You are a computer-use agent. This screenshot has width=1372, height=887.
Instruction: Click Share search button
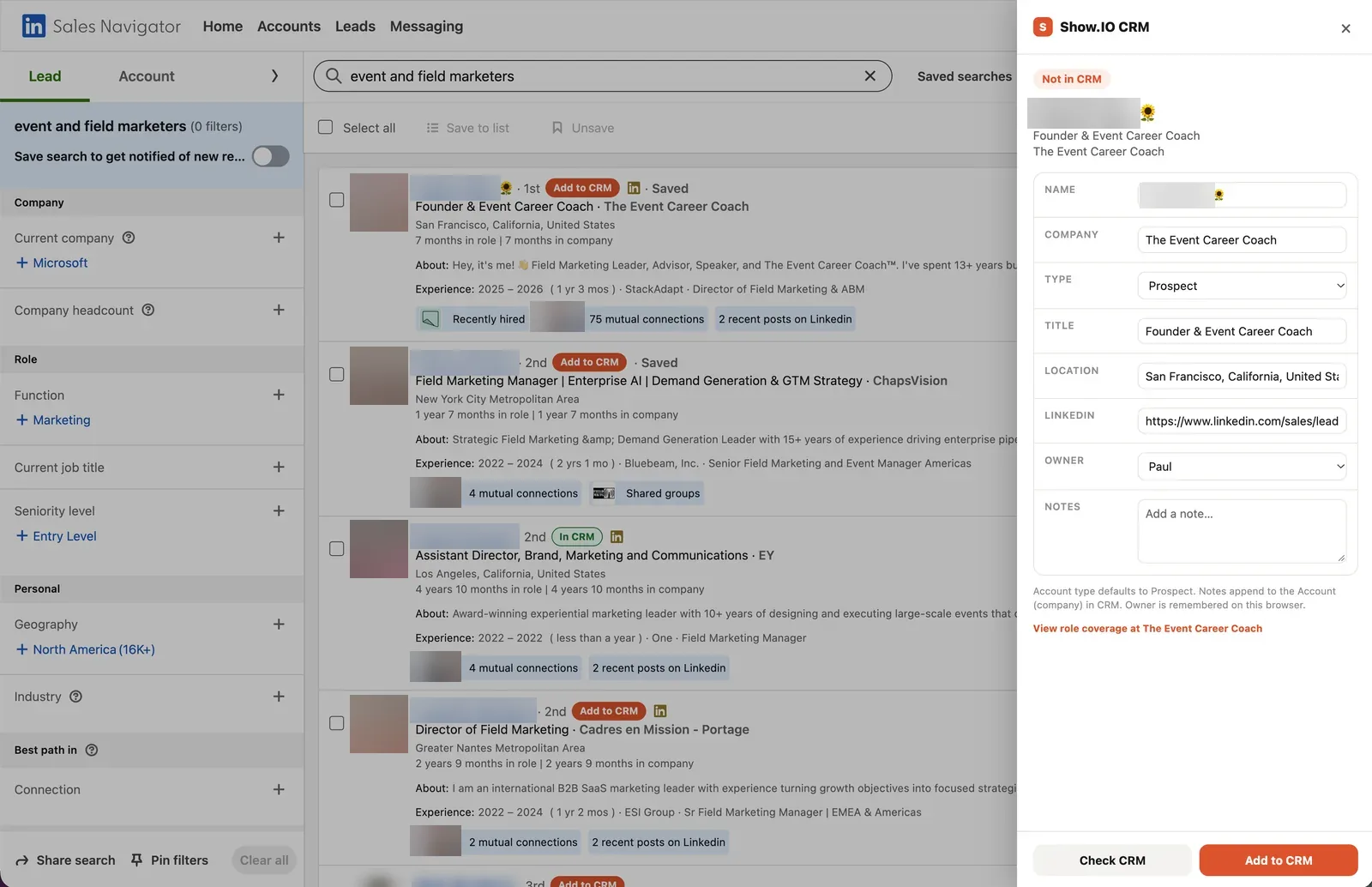(x=65, y=860)
